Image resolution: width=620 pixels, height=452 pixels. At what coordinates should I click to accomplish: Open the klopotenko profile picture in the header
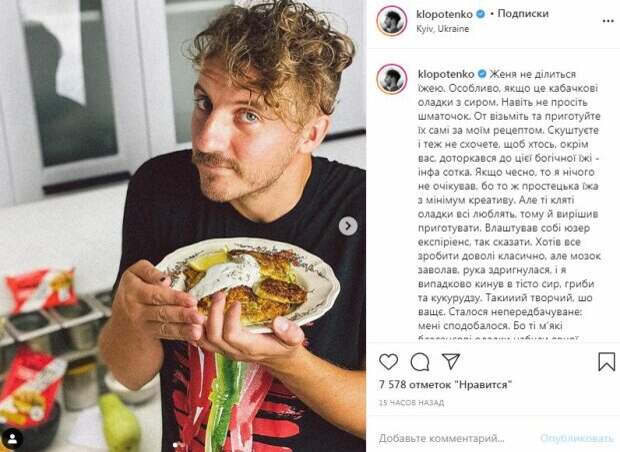(x=391, y=21)
